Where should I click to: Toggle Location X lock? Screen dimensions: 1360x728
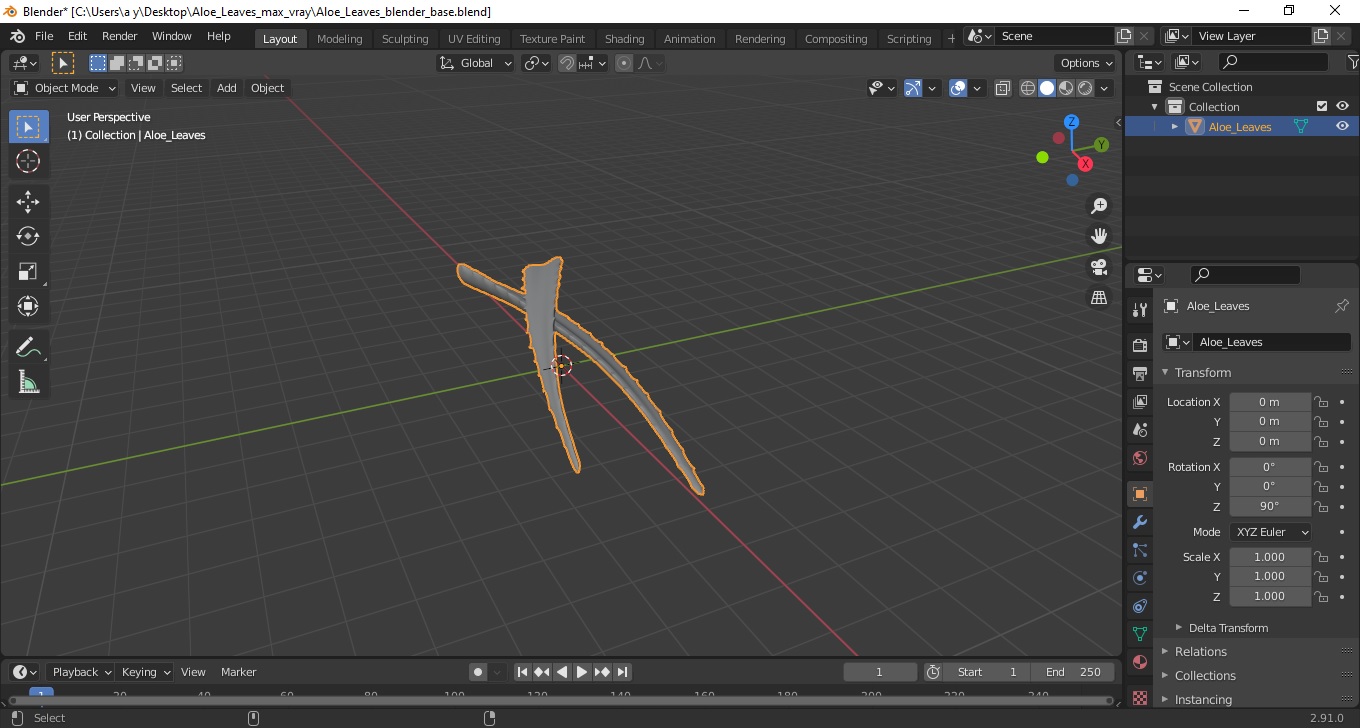[1321, 402]
